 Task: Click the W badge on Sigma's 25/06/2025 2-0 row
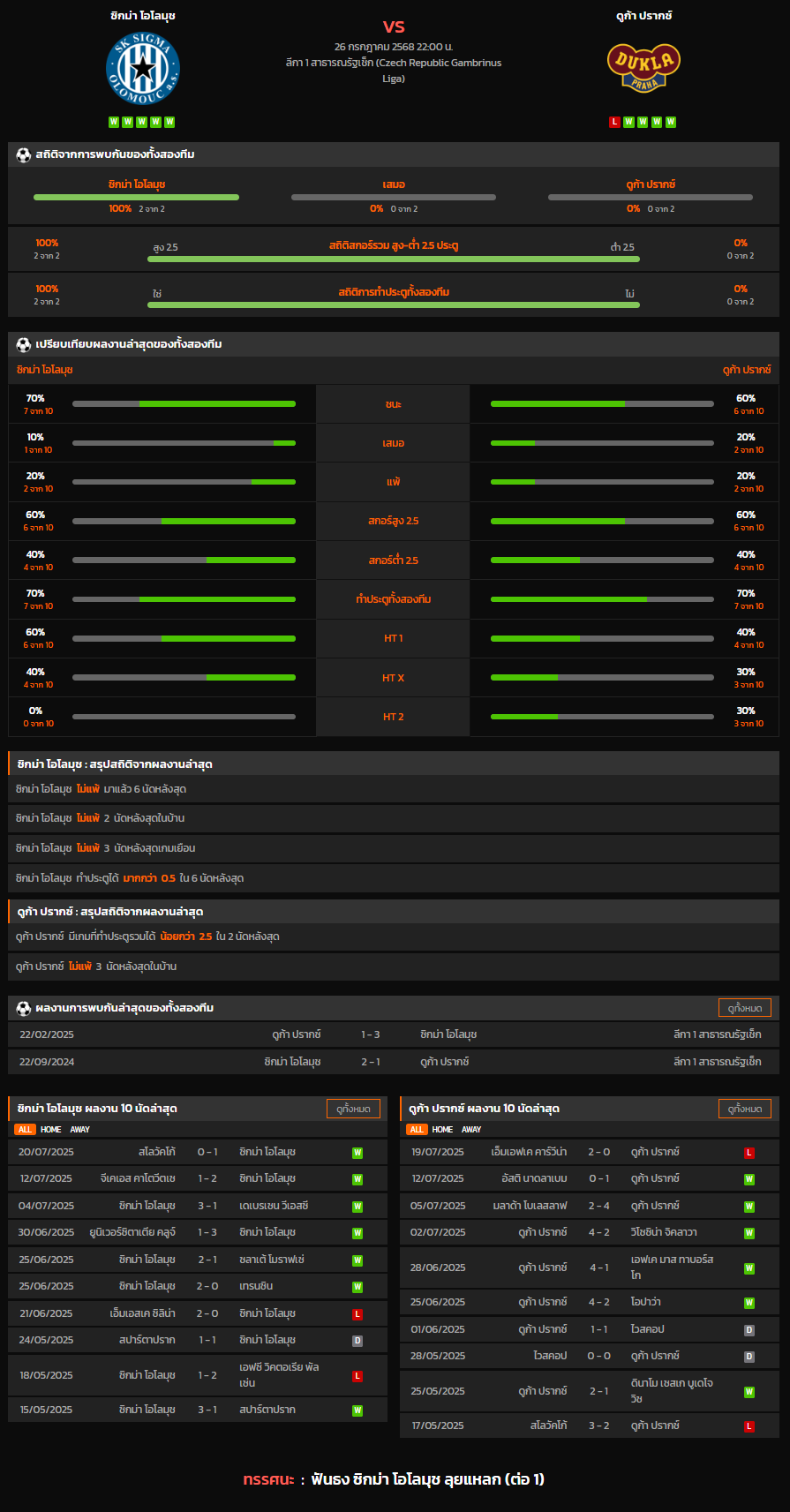[357, 1287]
